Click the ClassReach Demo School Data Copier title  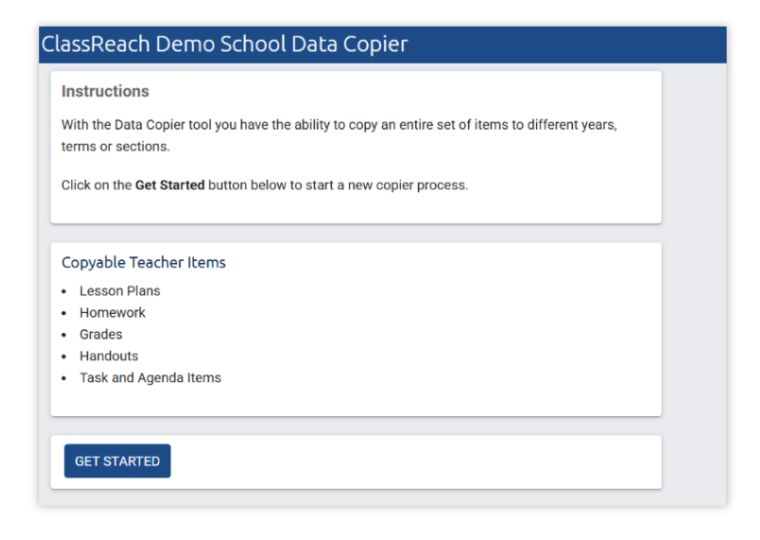(224, 45)
